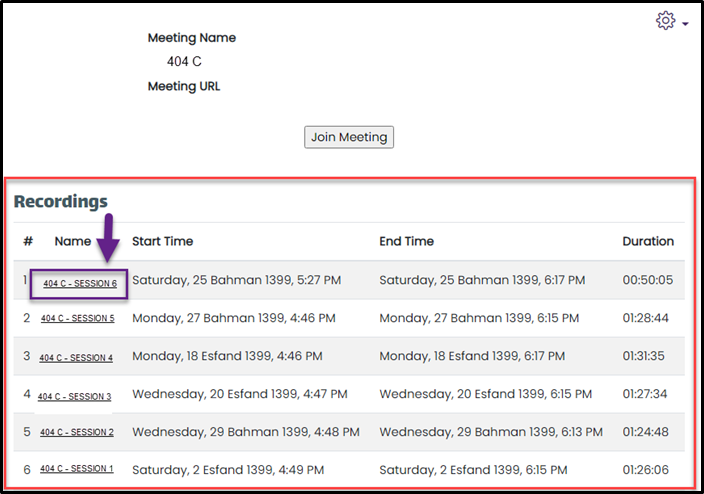Play the 404 C - SESSION 4 recording

76,357
